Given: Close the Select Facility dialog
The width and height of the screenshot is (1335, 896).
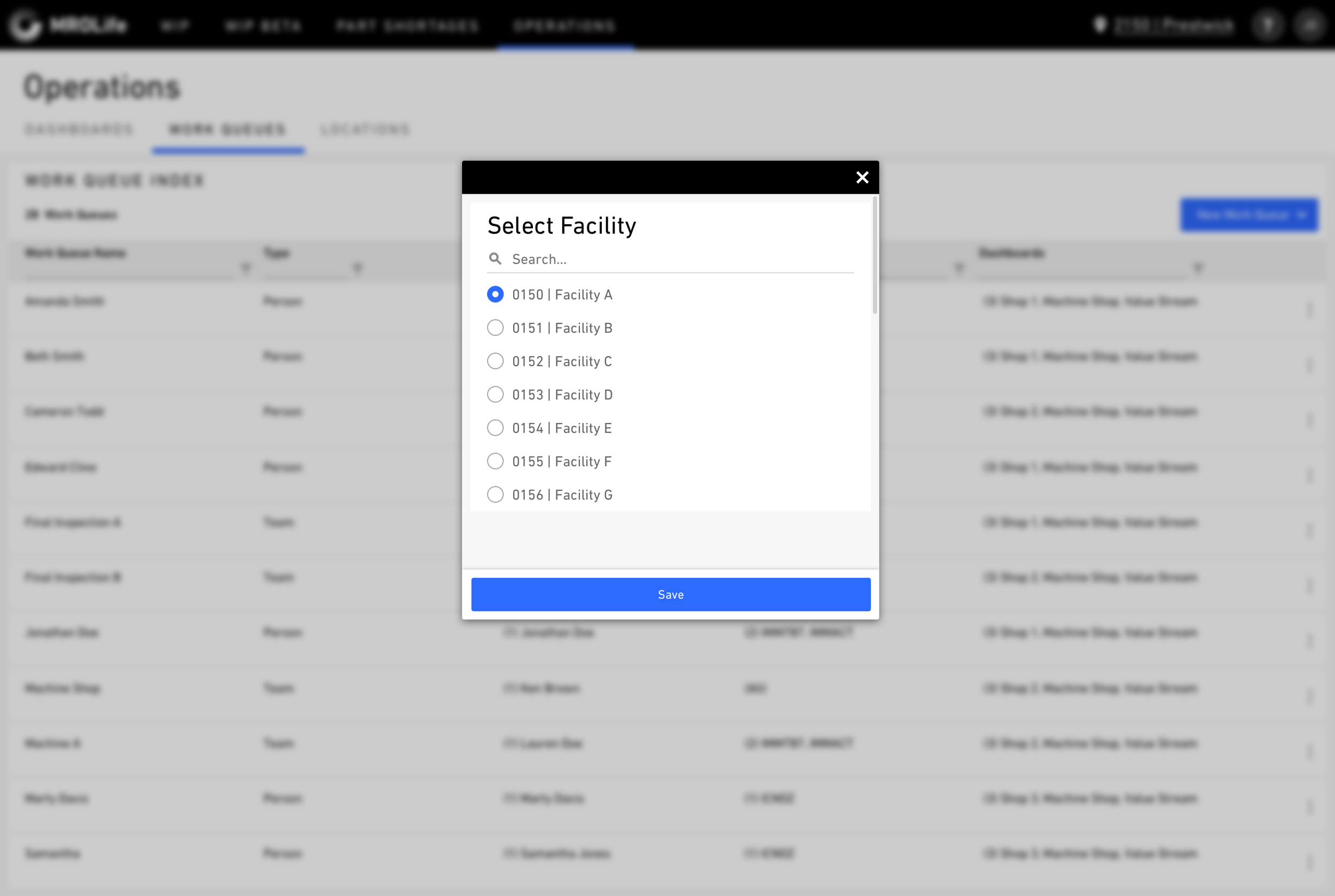Looking at the screenshot, I should coord(862,178).
